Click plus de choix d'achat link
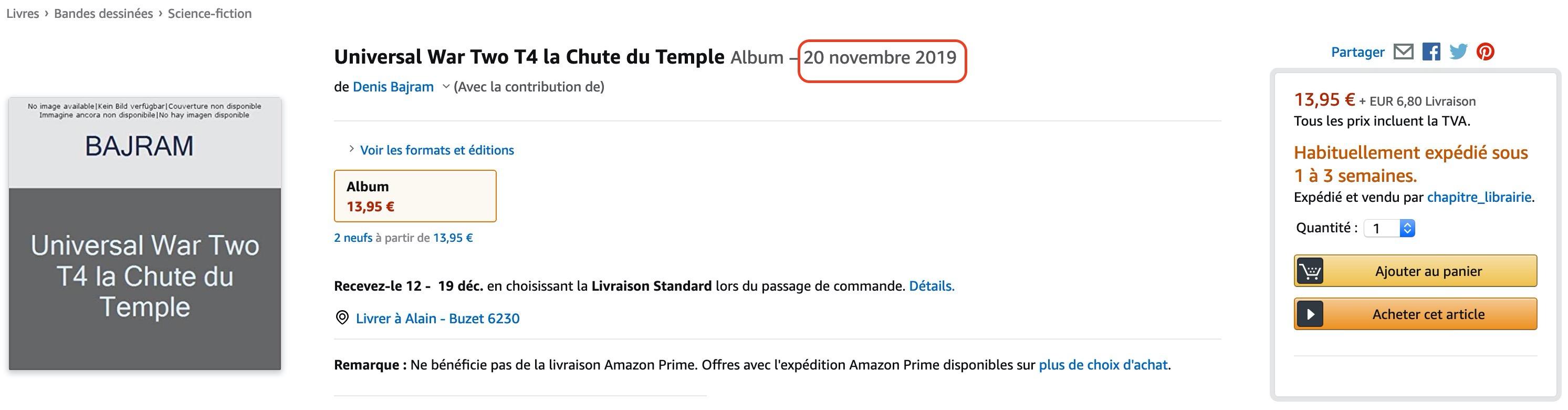This screenshot has width=1568, height=410. 1103,364
